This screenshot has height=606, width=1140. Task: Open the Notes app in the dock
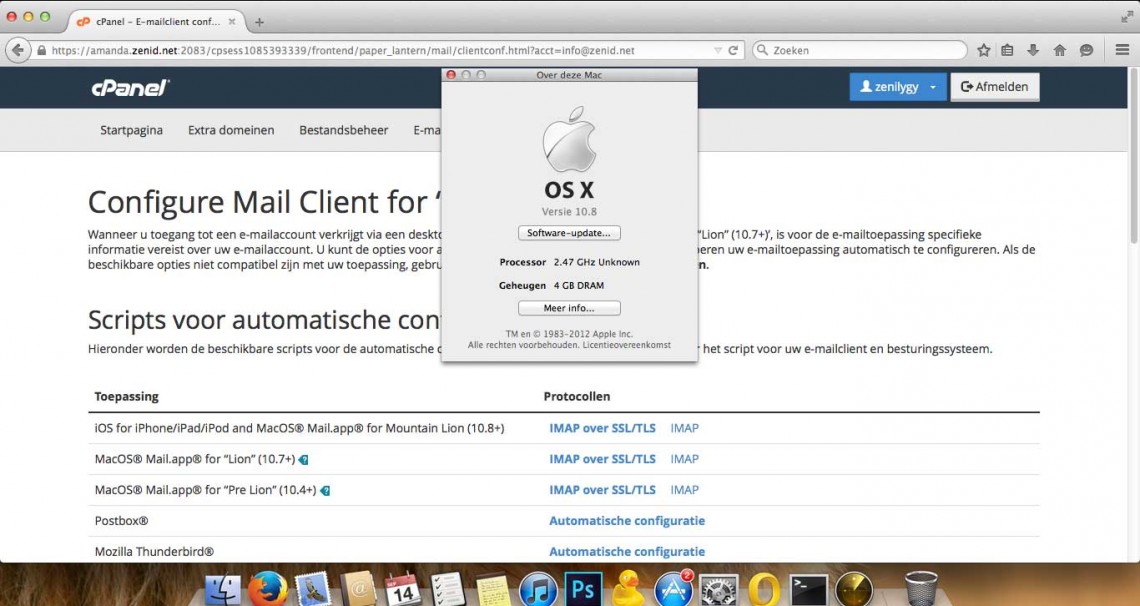pos(493,589)
